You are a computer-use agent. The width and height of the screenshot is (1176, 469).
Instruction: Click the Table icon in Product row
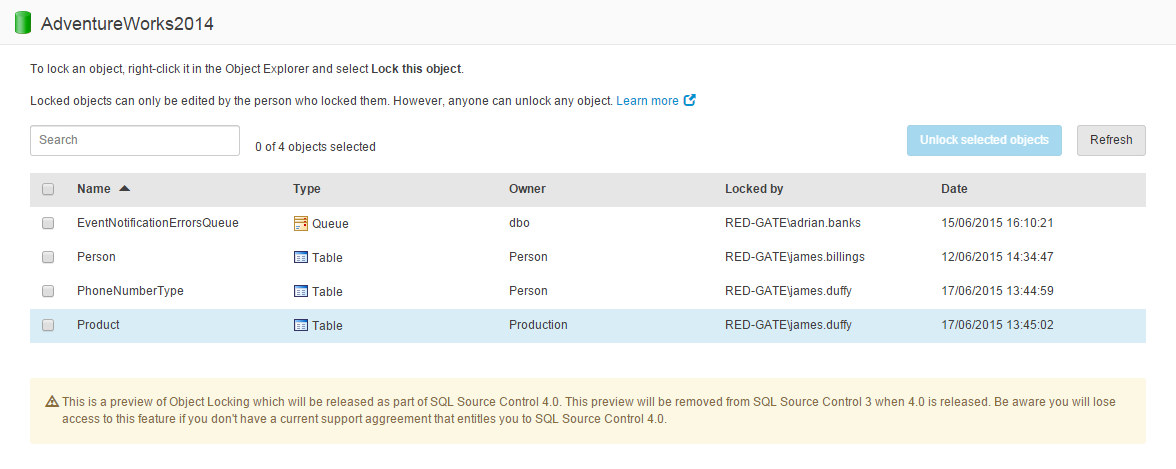(300, 325)
